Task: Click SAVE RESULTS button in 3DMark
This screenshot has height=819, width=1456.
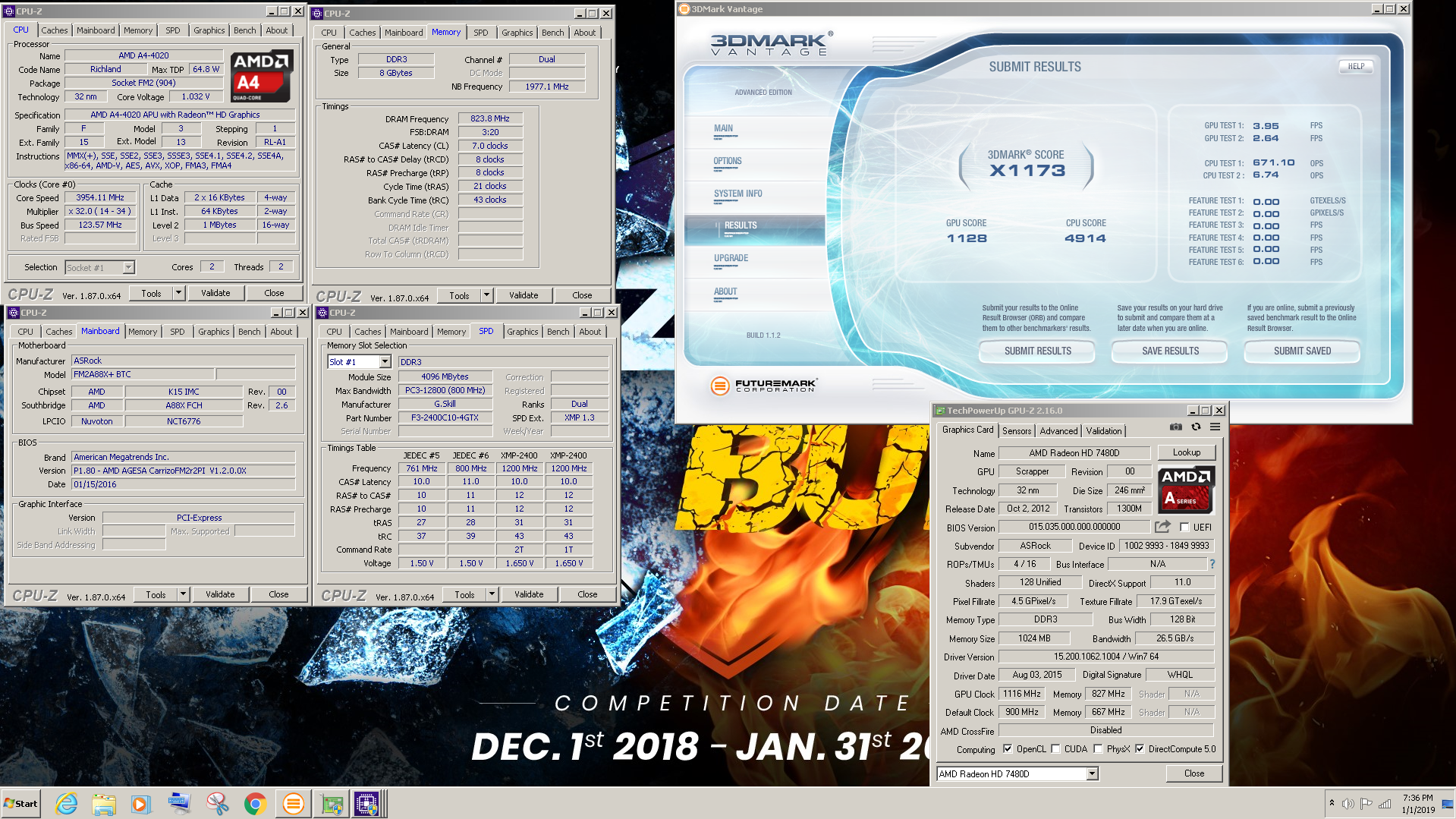Action: click(x=1170, y=351)
